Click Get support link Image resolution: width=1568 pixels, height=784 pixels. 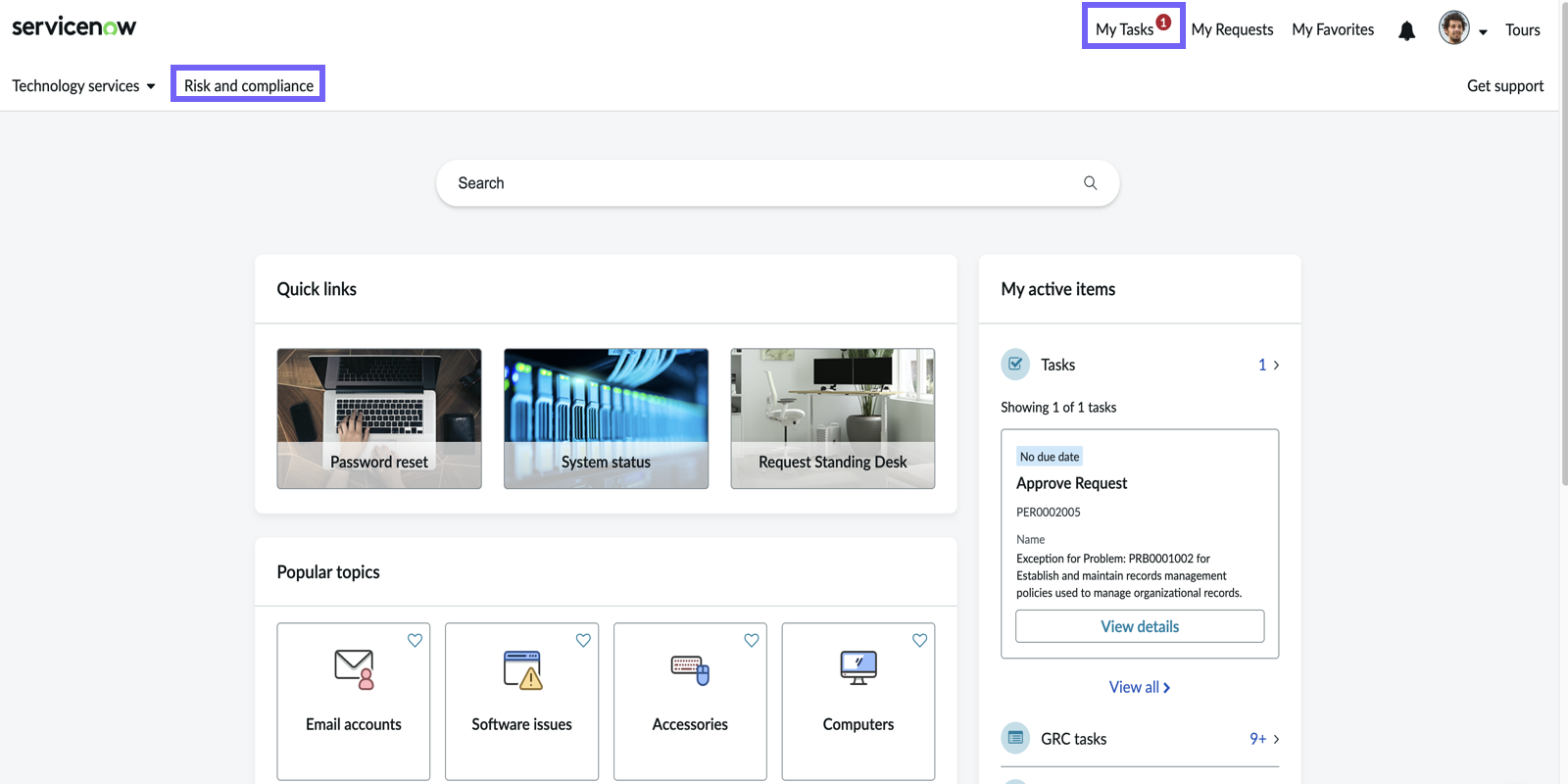pyautogui.click(x=1504, y=86)
